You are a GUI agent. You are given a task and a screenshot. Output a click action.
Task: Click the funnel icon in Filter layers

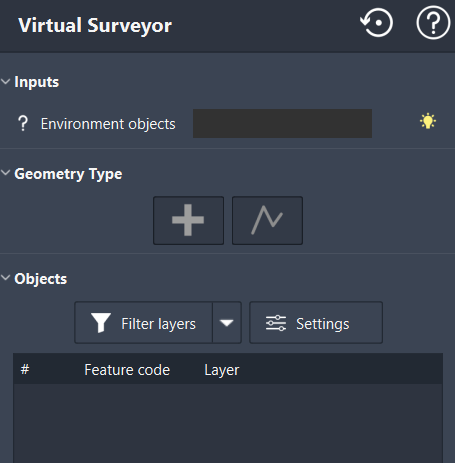click(x=101, y=323)
